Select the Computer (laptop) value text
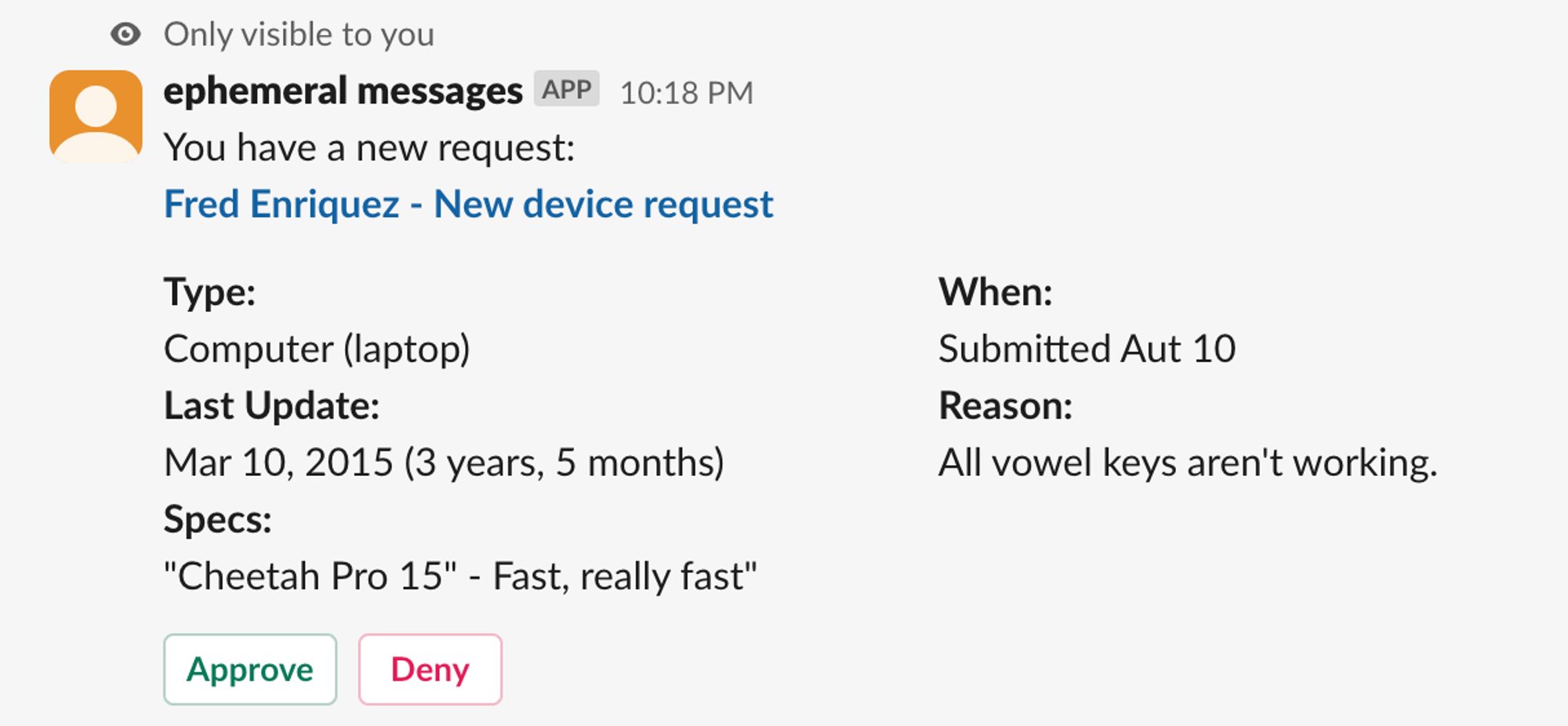The width and height of the screenshot is (1568, 726). pos(317,348)
